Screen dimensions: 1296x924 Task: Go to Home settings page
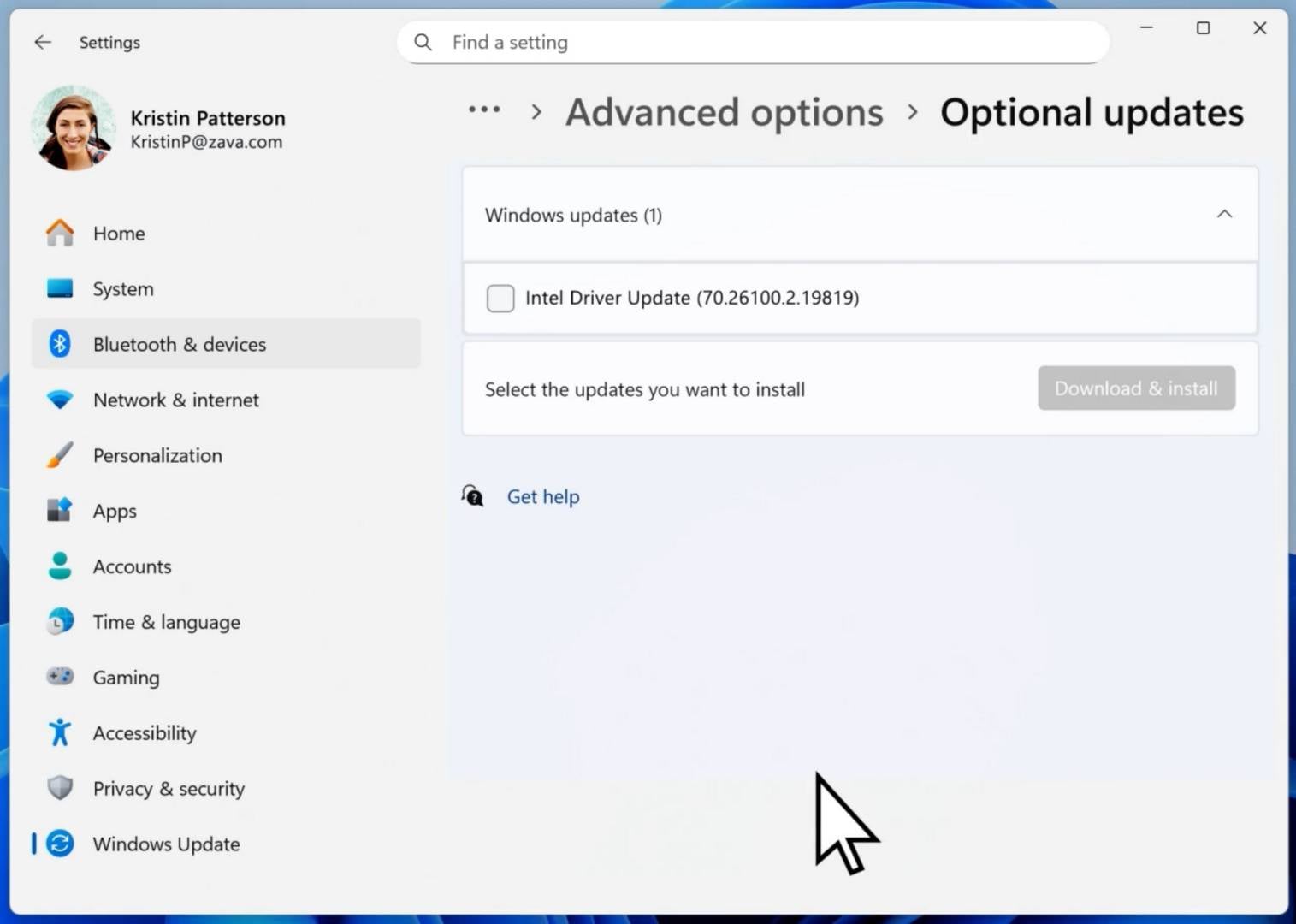click(x=226, y=233)
